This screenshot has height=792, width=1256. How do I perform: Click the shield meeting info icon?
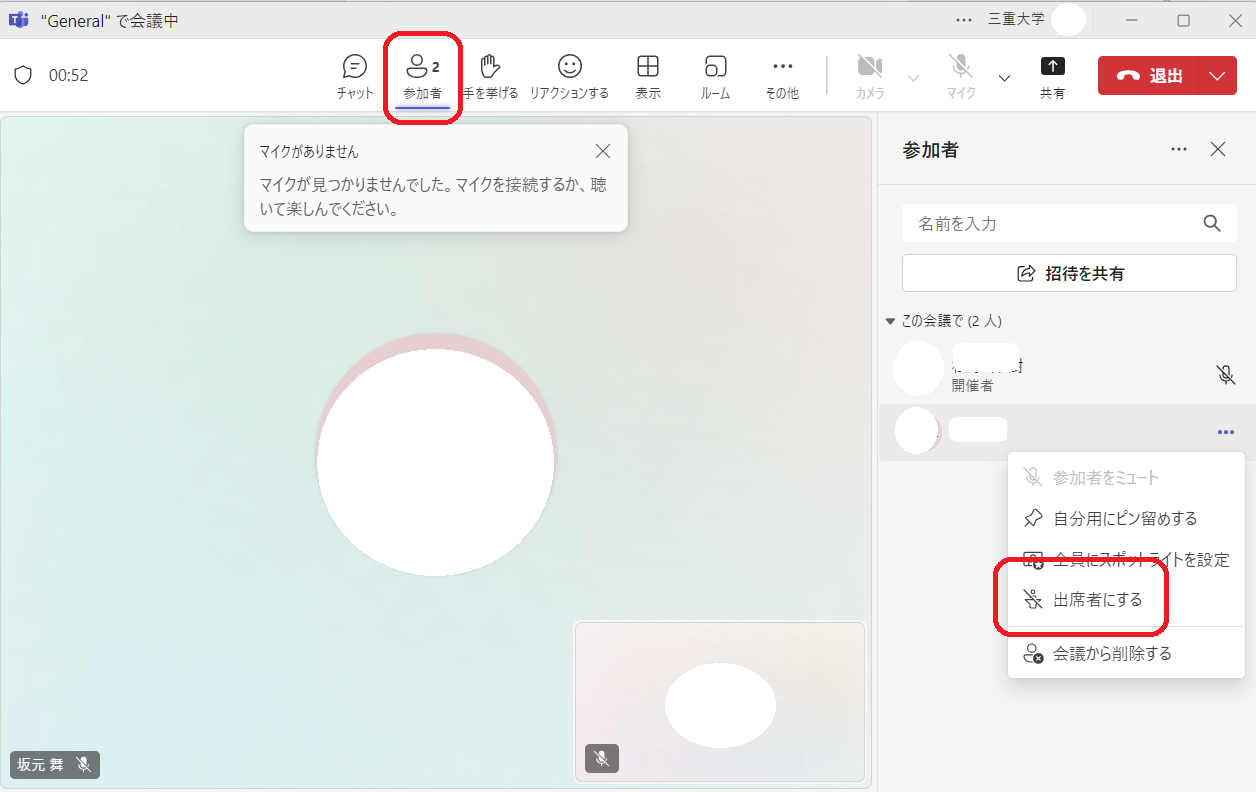pyautogui.click(x=23, y=75)
